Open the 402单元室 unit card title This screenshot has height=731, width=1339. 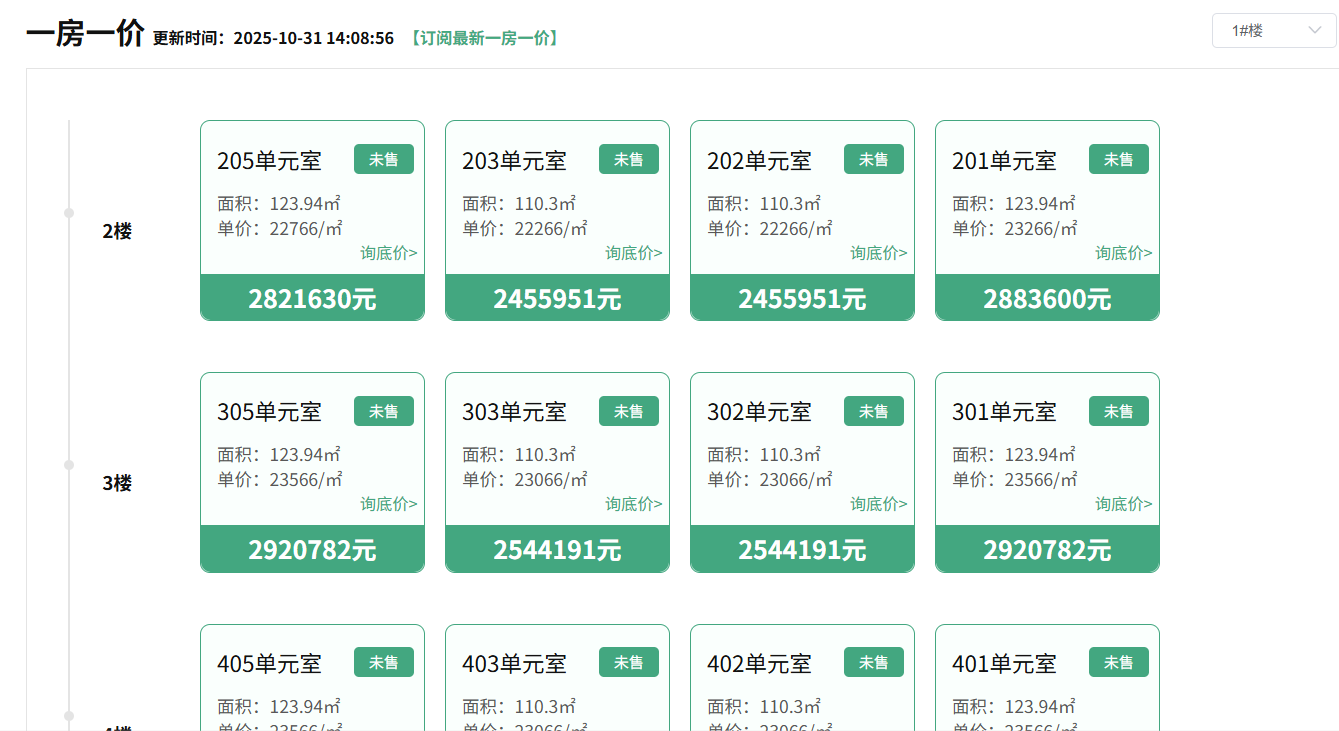[759, 663]
